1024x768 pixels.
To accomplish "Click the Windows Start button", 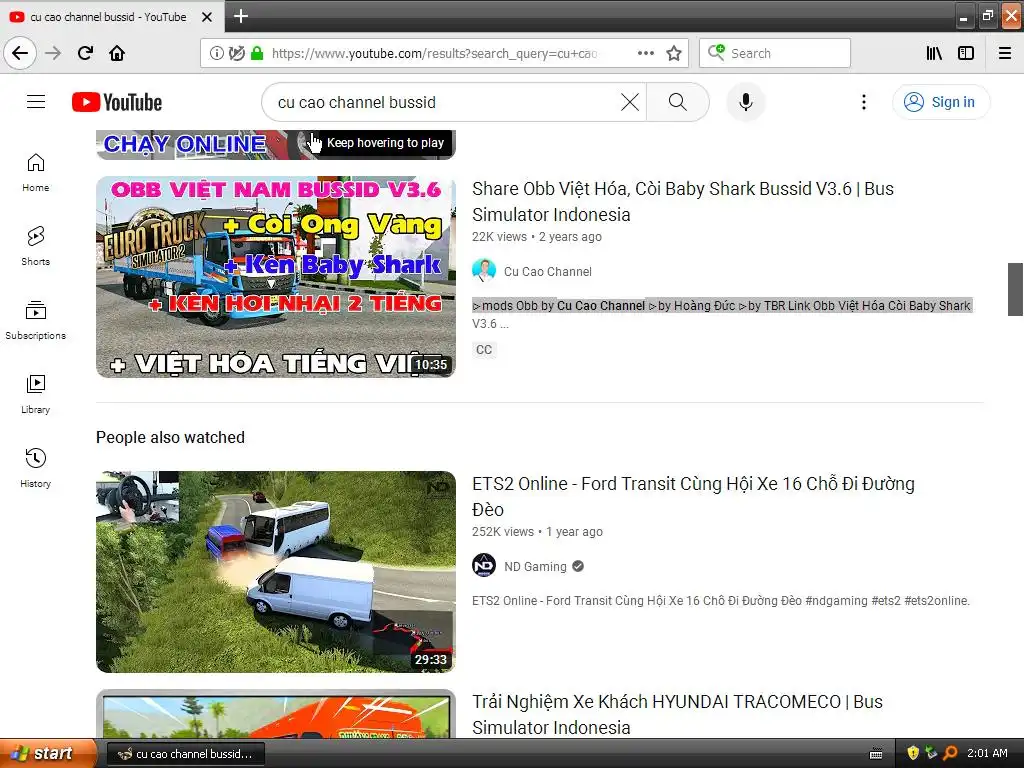I will click(47, 754).
